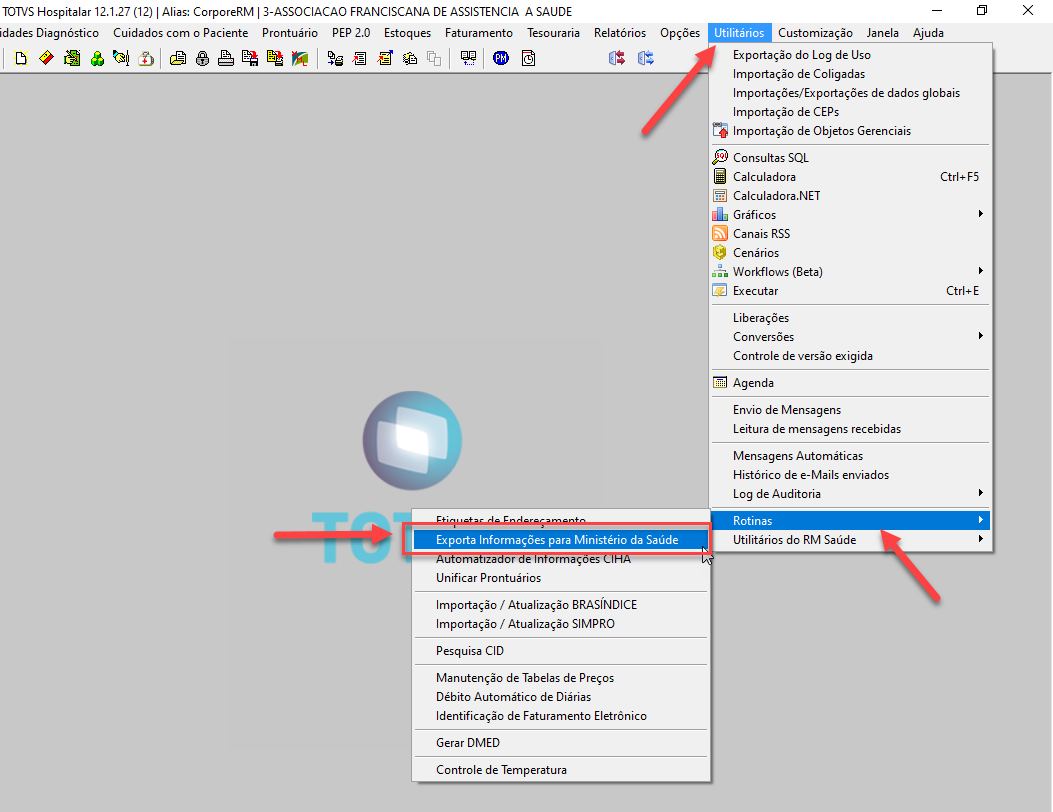Click the window icon with red arrows
This screenshot has width=1053, height=812.
[617, 58]
